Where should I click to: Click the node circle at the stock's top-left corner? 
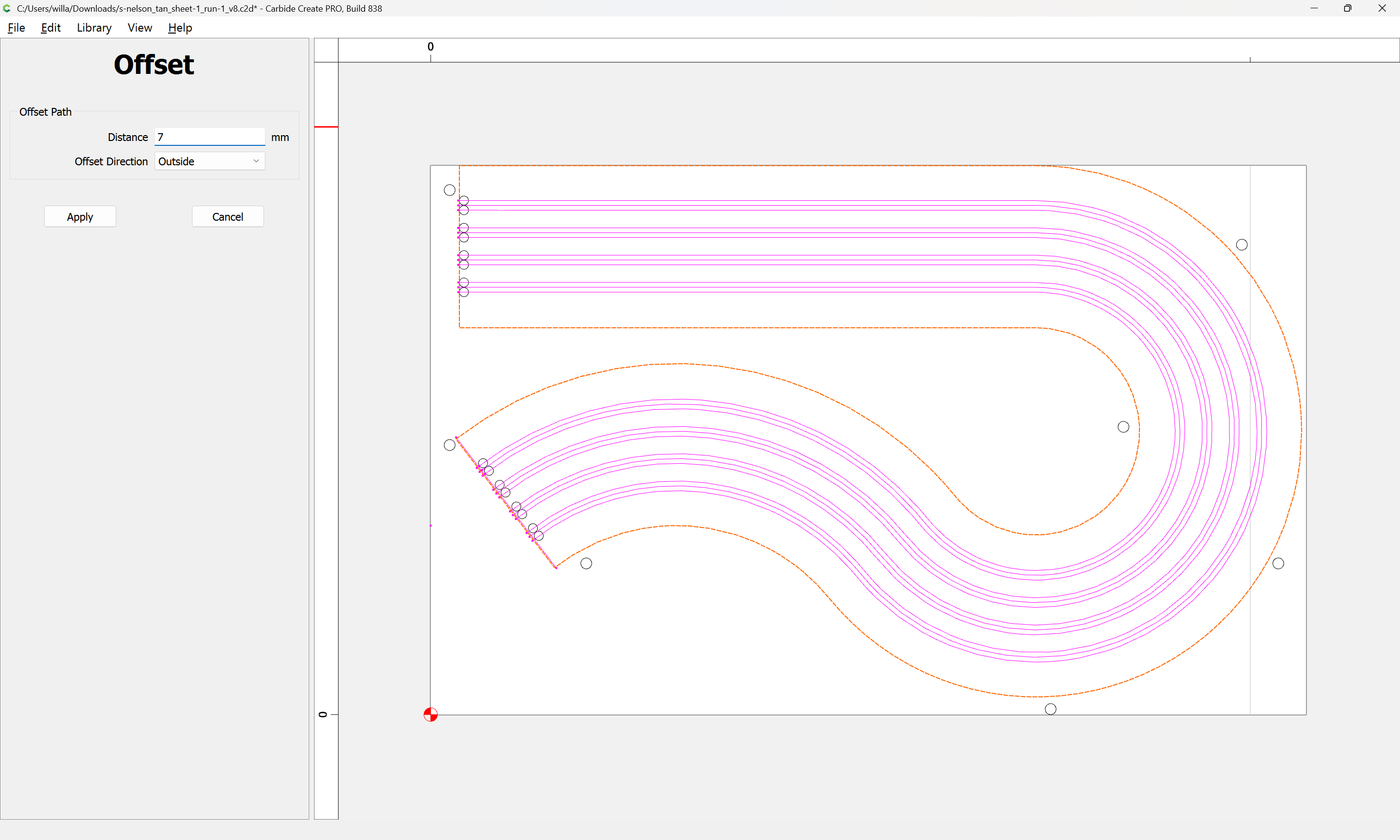449,190
